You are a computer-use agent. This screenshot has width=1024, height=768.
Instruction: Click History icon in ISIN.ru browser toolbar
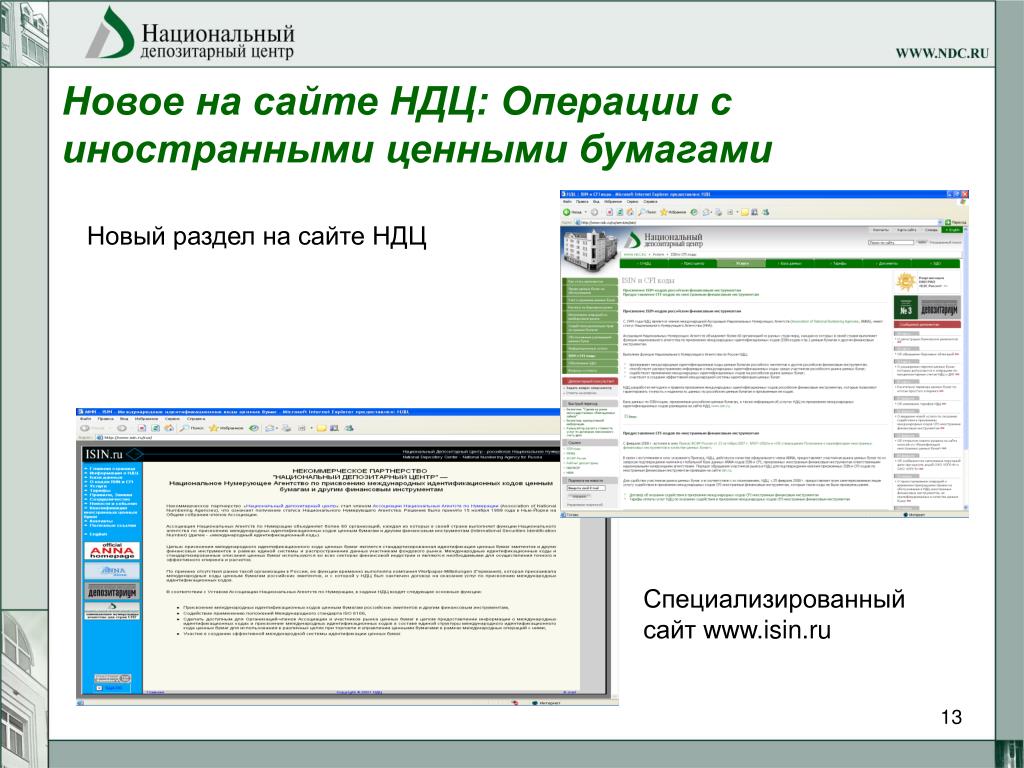pos(253,428)
